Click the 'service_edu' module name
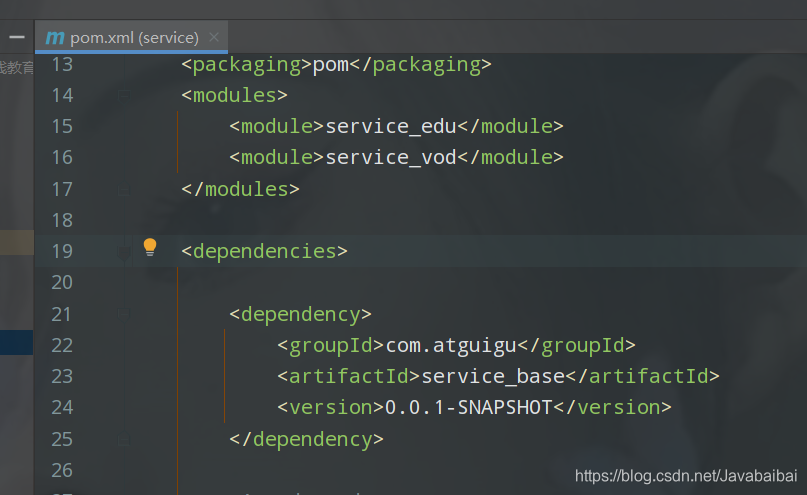 (391, 127)
